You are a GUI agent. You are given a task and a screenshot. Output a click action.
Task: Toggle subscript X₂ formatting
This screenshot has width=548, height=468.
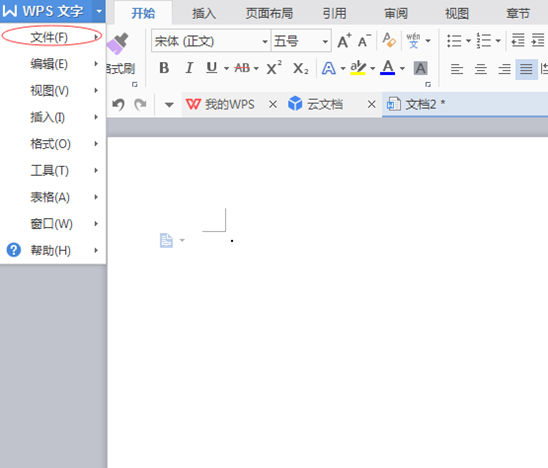(301, 69)
